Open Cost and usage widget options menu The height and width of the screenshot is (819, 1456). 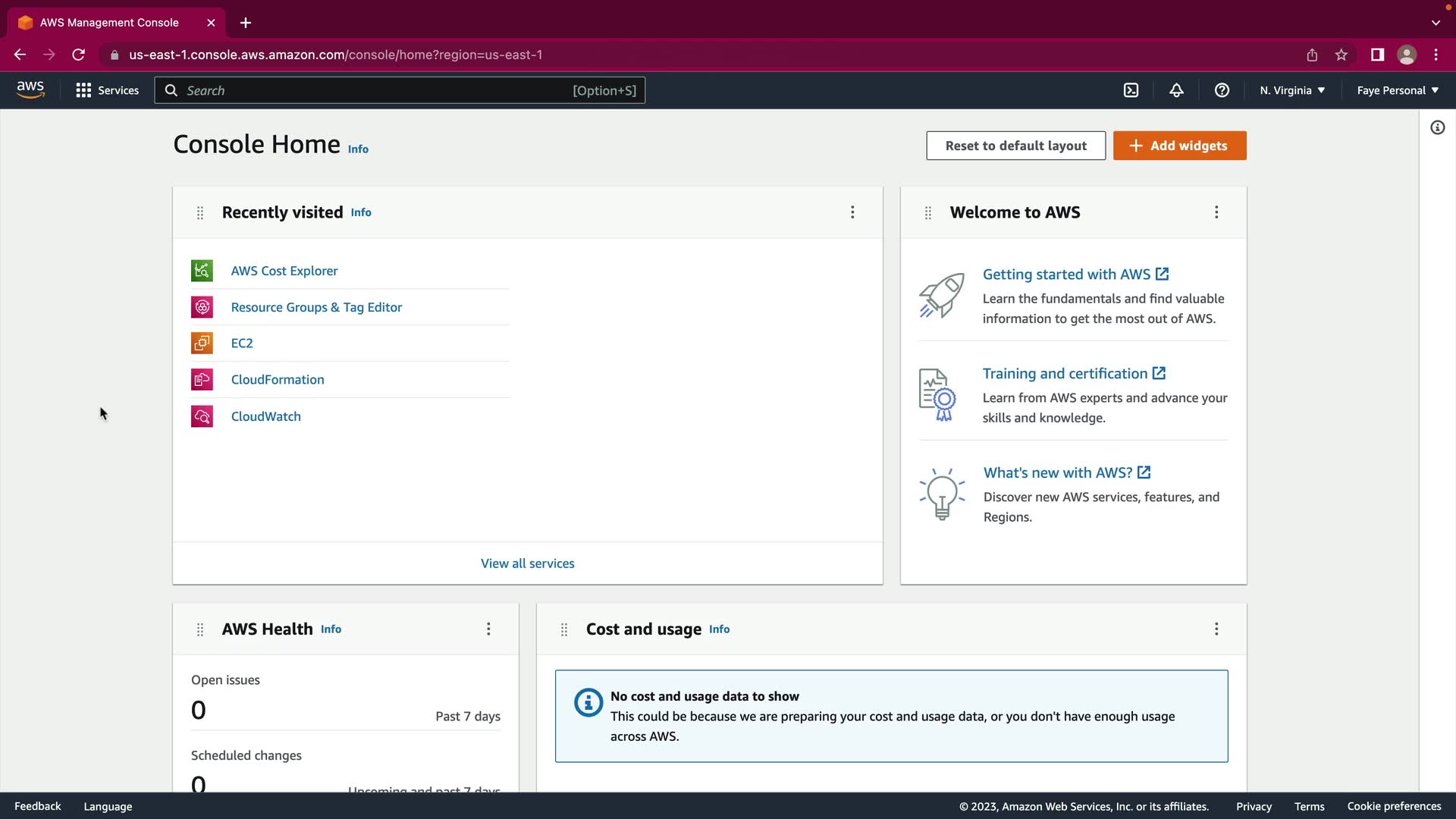click(1216, 629)
